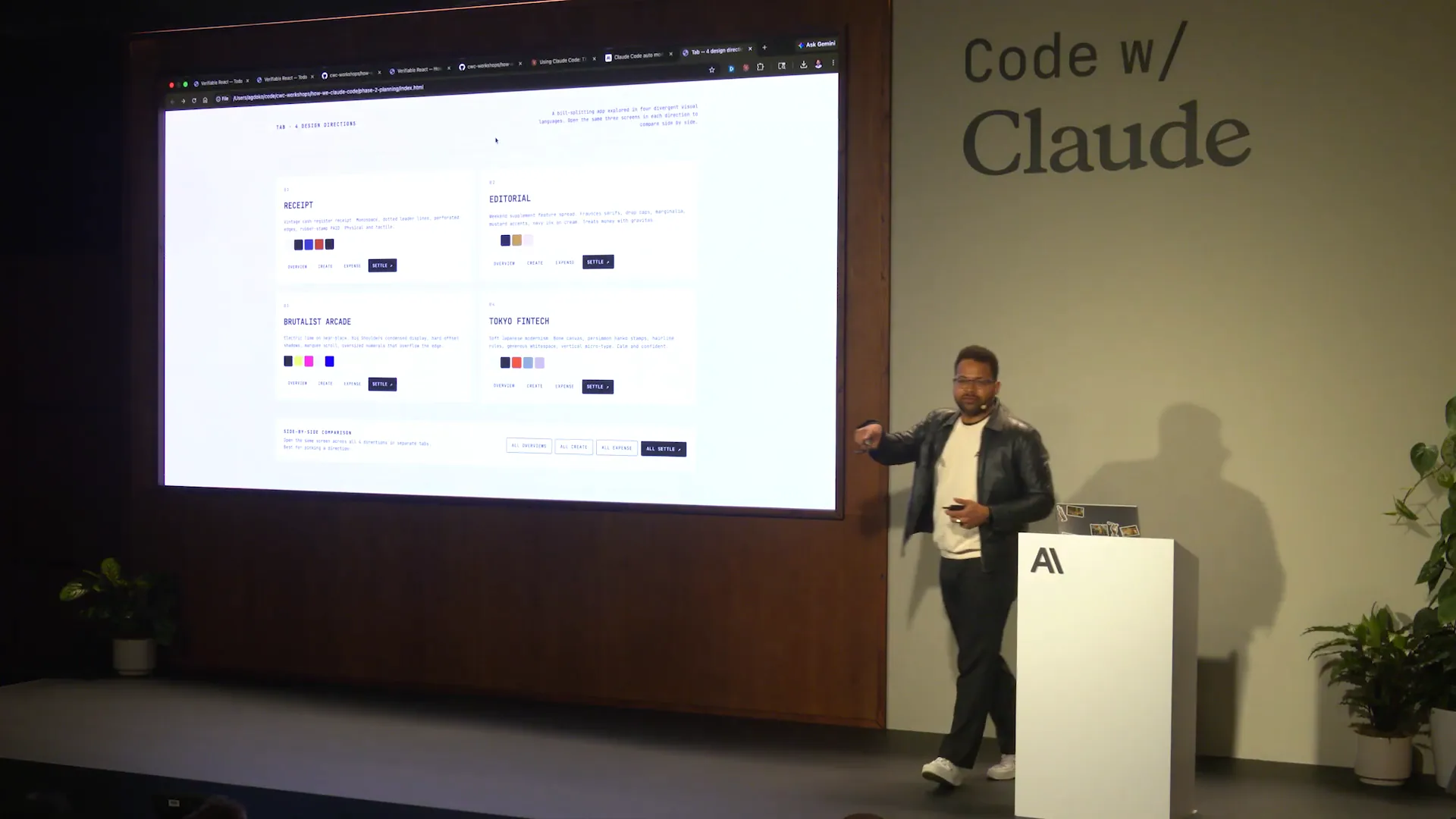Click the All Overviews comparison button
Image resolution: width=1456 pixels, height=819 pixels.
(x=529, y=446)
